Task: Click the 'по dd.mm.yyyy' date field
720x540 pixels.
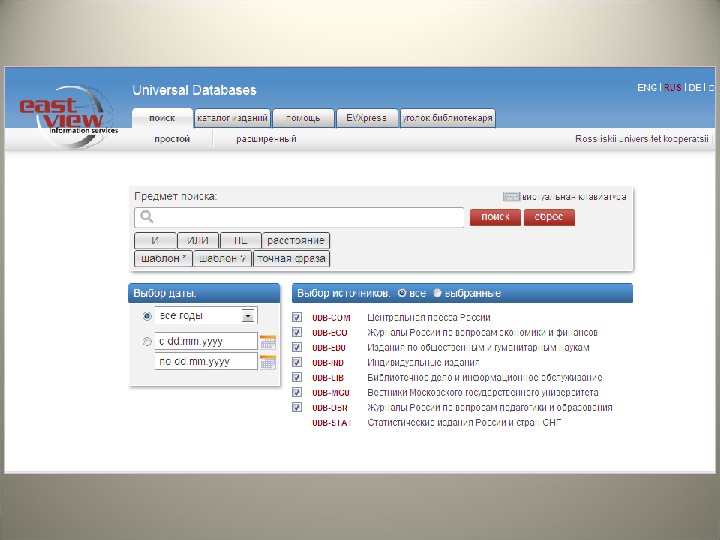Action: click(206, 361)
